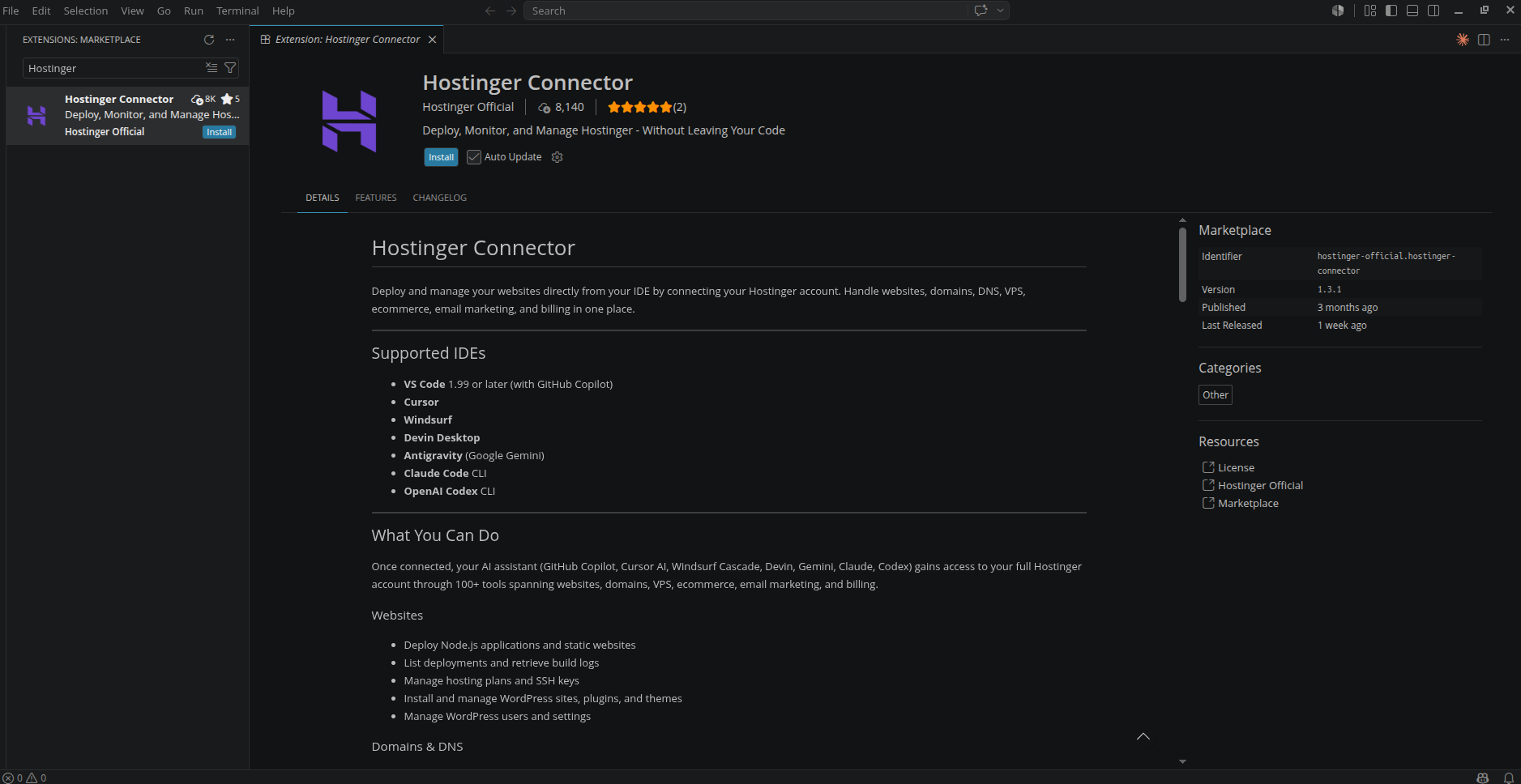
Task: Select the Other category tag
Action: tap(1215, 395)
